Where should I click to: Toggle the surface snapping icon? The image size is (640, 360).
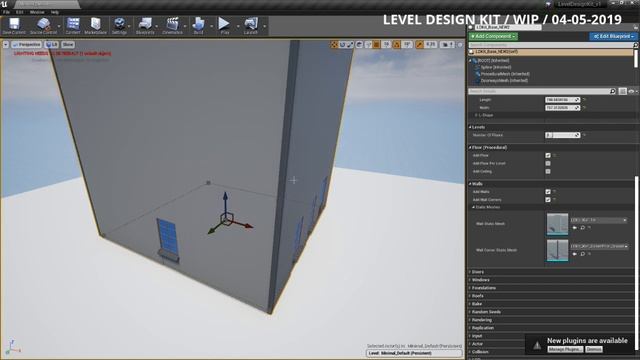[x=368, y=44]
